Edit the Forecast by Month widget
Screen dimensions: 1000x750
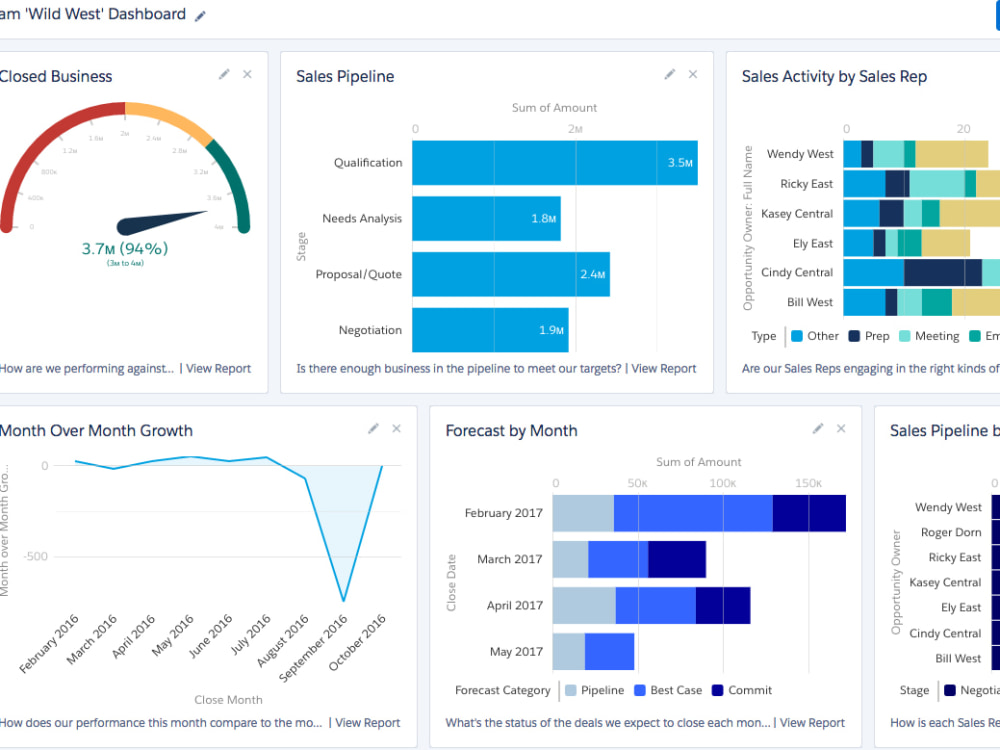coord(818,427)
